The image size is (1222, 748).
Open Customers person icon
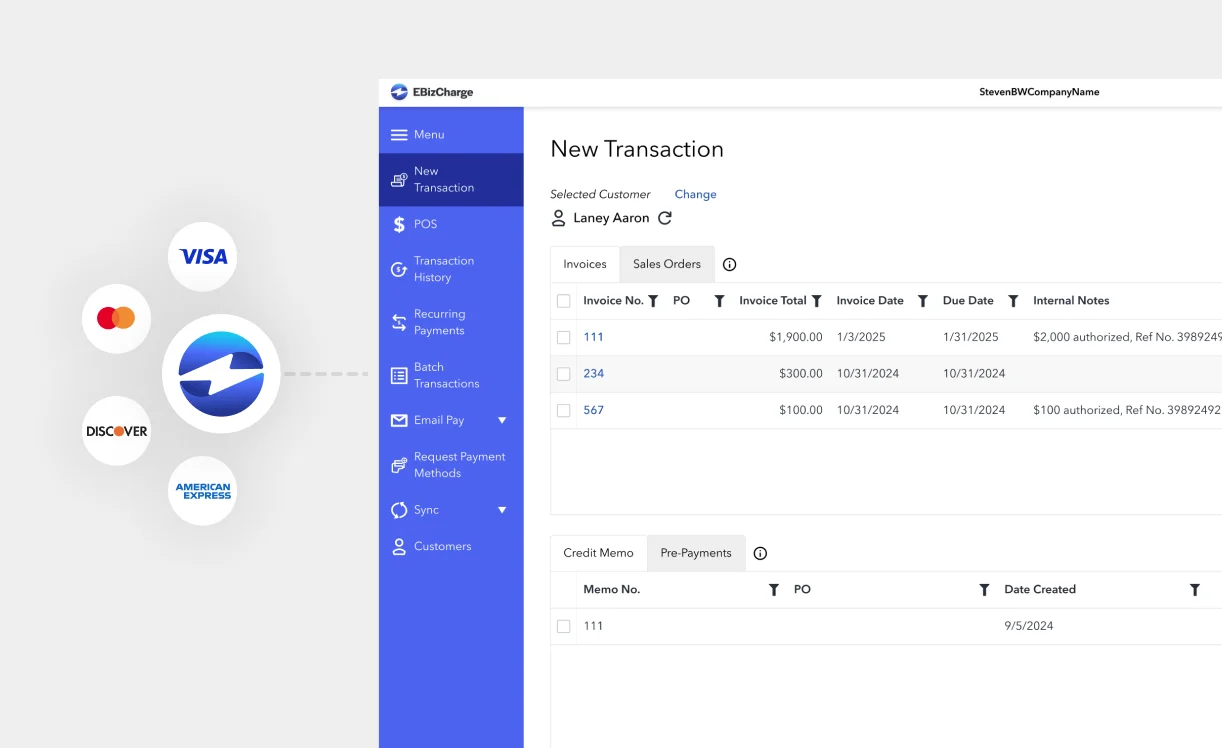pyautogui.click(x=399, y=546)
